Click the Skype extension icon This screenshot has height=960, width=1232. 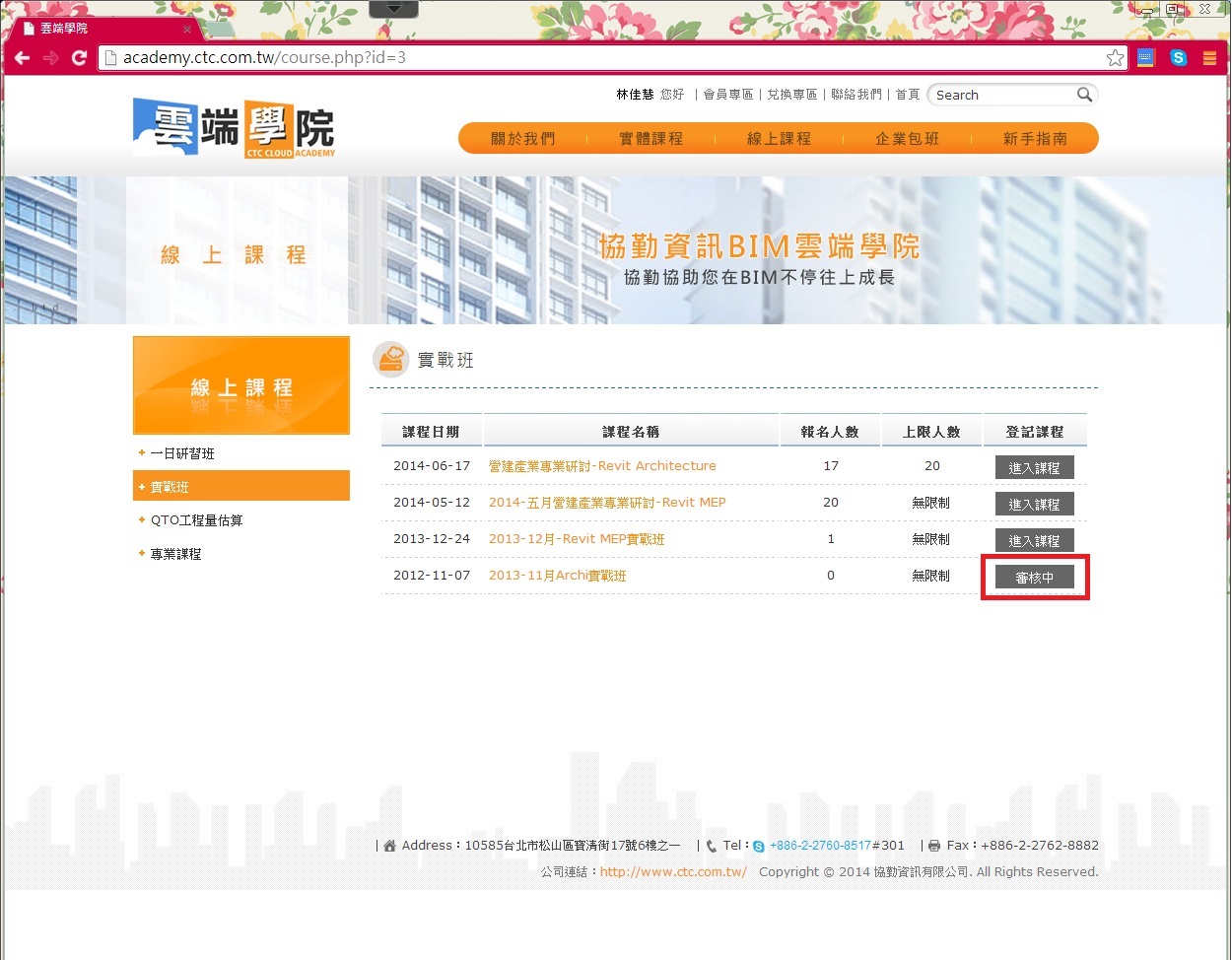1178,58
